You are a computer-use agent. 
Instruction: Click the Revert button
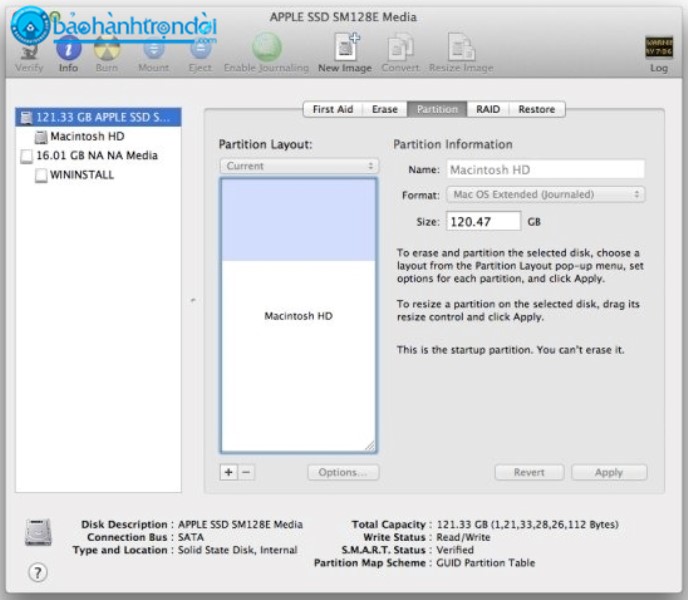529,472
